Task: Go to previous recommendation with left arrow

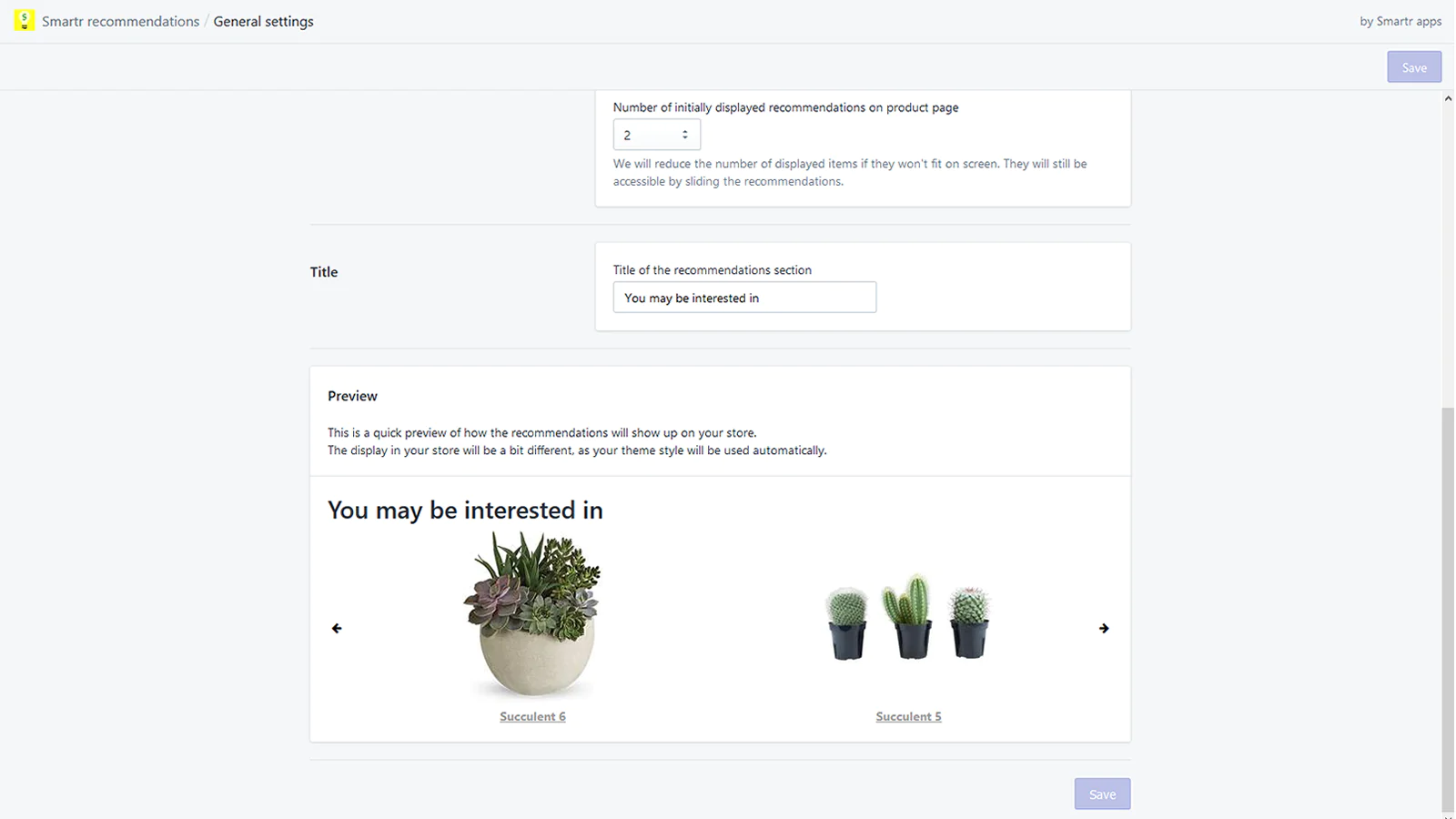Action: pos(337,628)
